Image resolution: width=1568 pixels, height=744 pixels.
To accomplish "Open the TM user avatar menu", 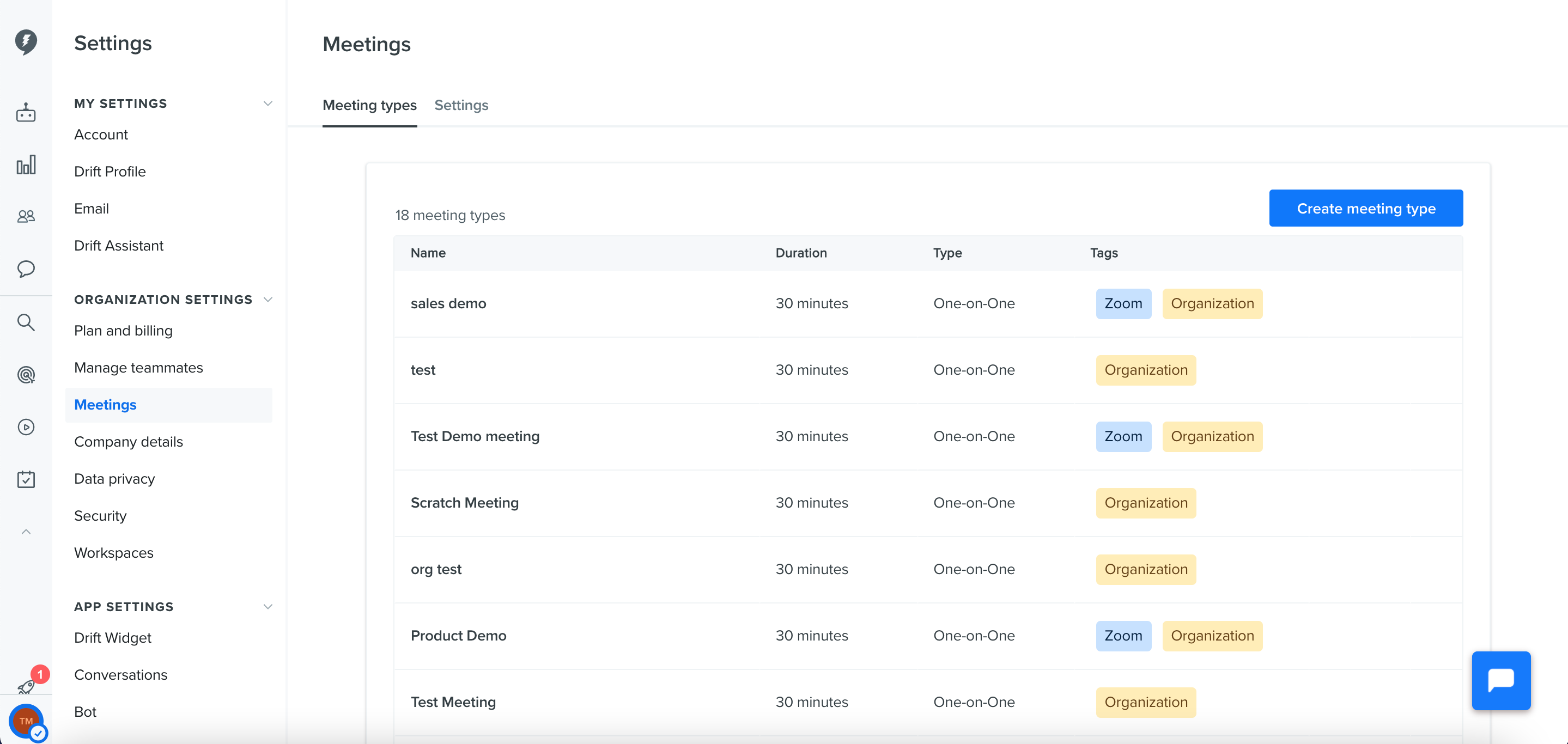I will 26,721.
